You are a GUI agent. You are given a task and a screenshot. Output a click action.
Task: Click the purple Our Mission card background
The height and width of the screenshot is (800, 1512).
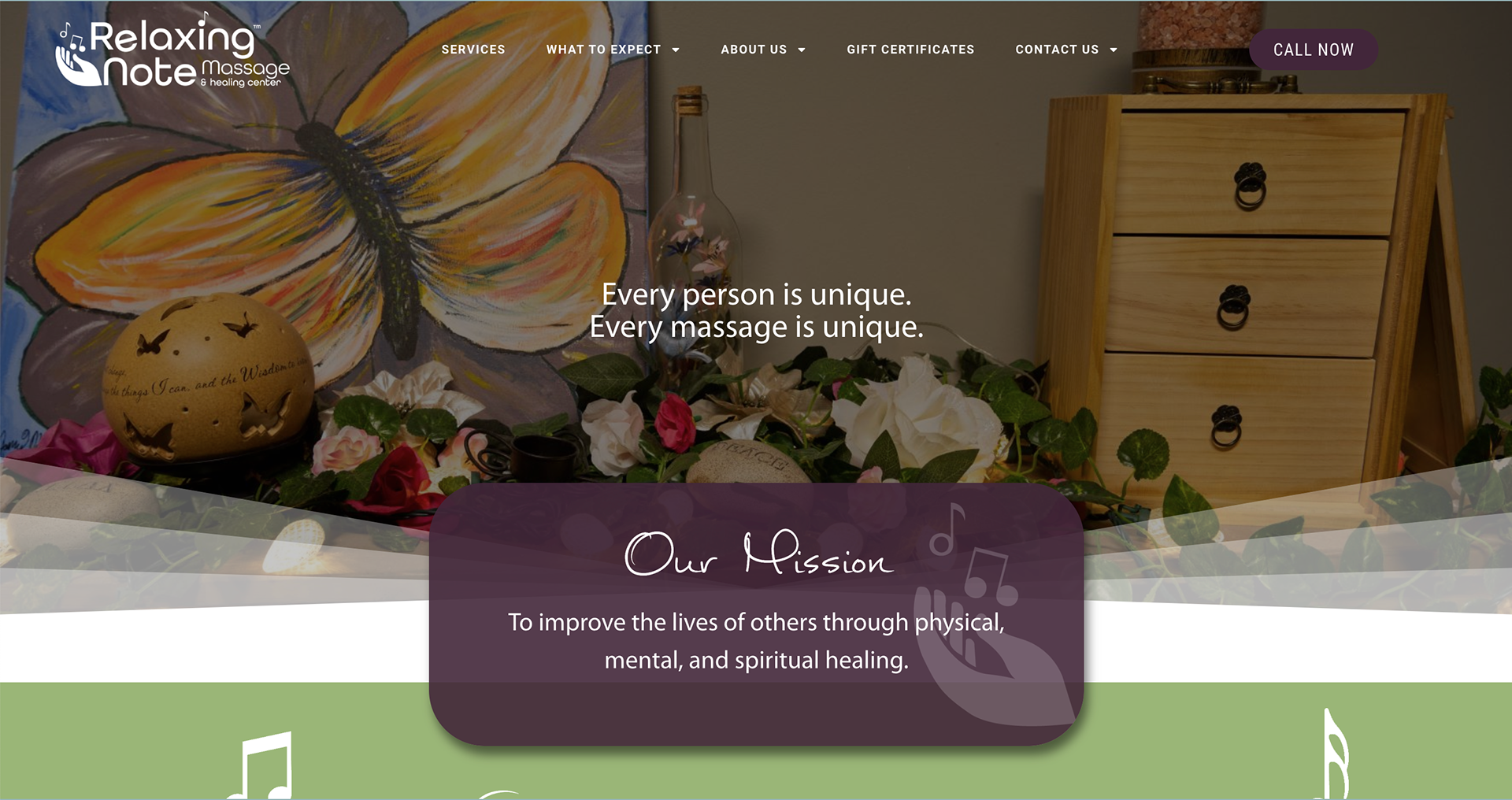coord(756,709)
